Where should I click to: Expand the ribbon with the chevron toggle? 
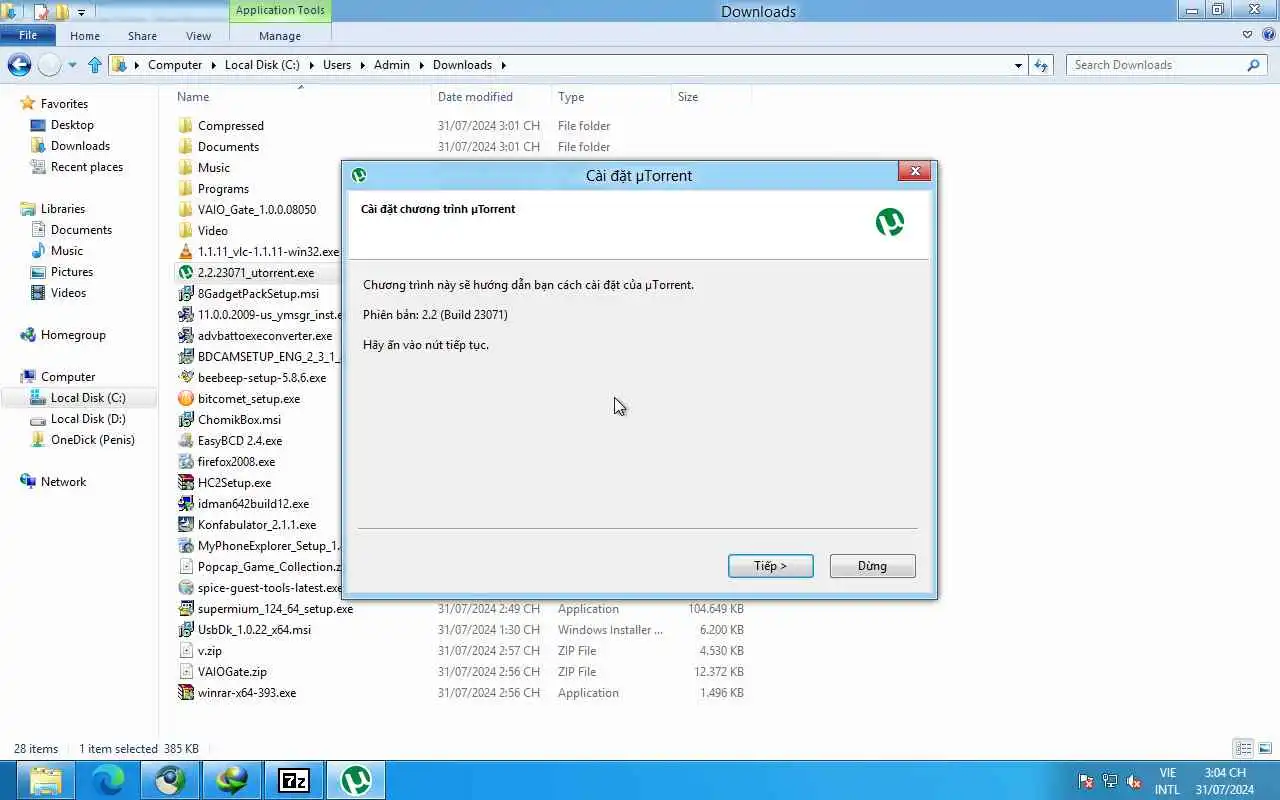[x=1247, y=35]
